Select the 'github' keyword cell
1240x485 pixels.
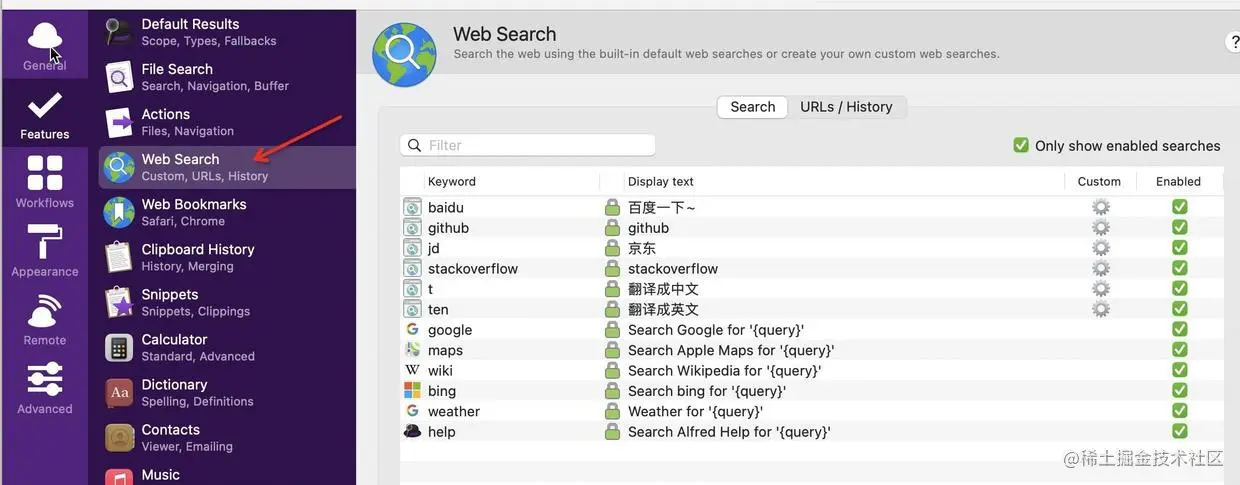click(448, 228)
